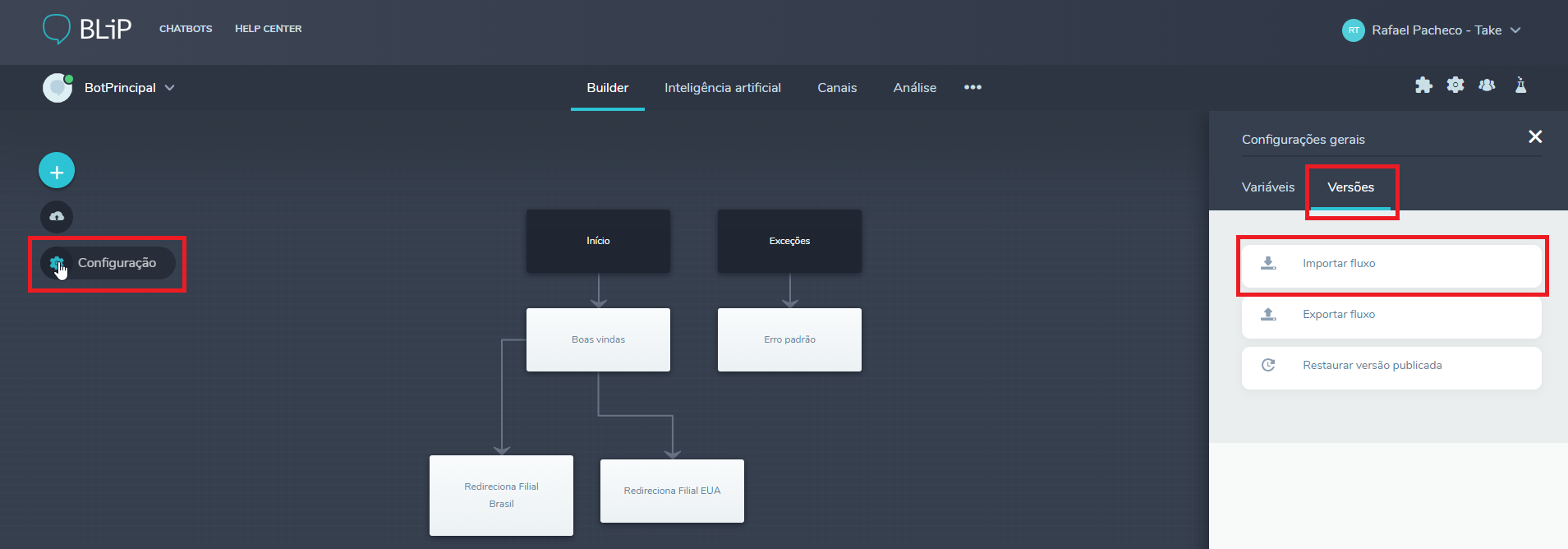The width and height of the screenshot is (1568, 549).
Task: Open the team members icon
Action: tap(1487, 85)
